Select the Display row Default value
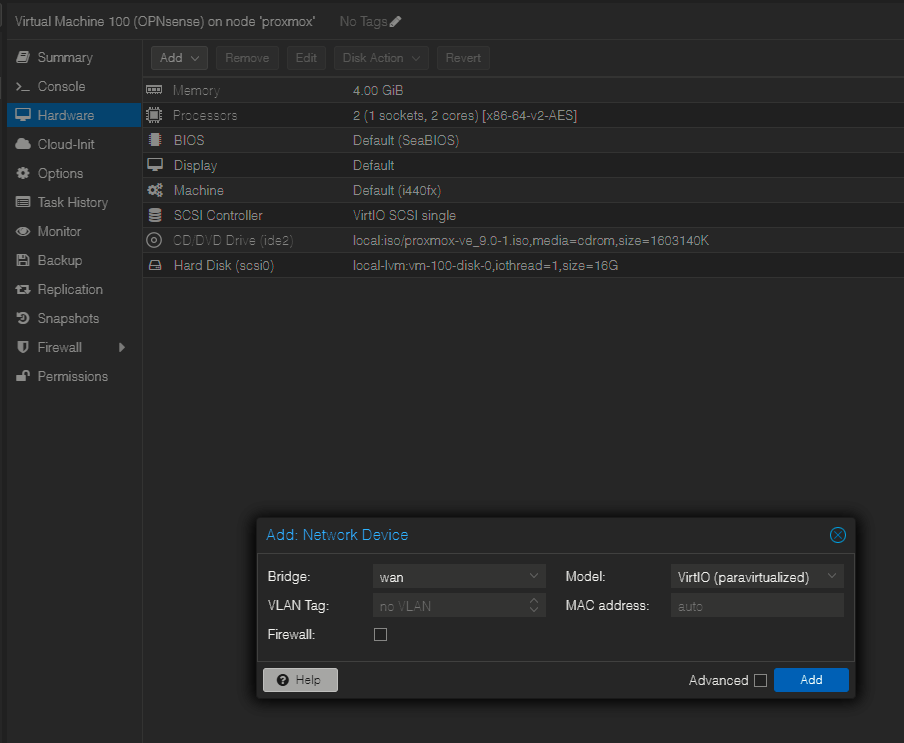 click(x=374, y=165)
